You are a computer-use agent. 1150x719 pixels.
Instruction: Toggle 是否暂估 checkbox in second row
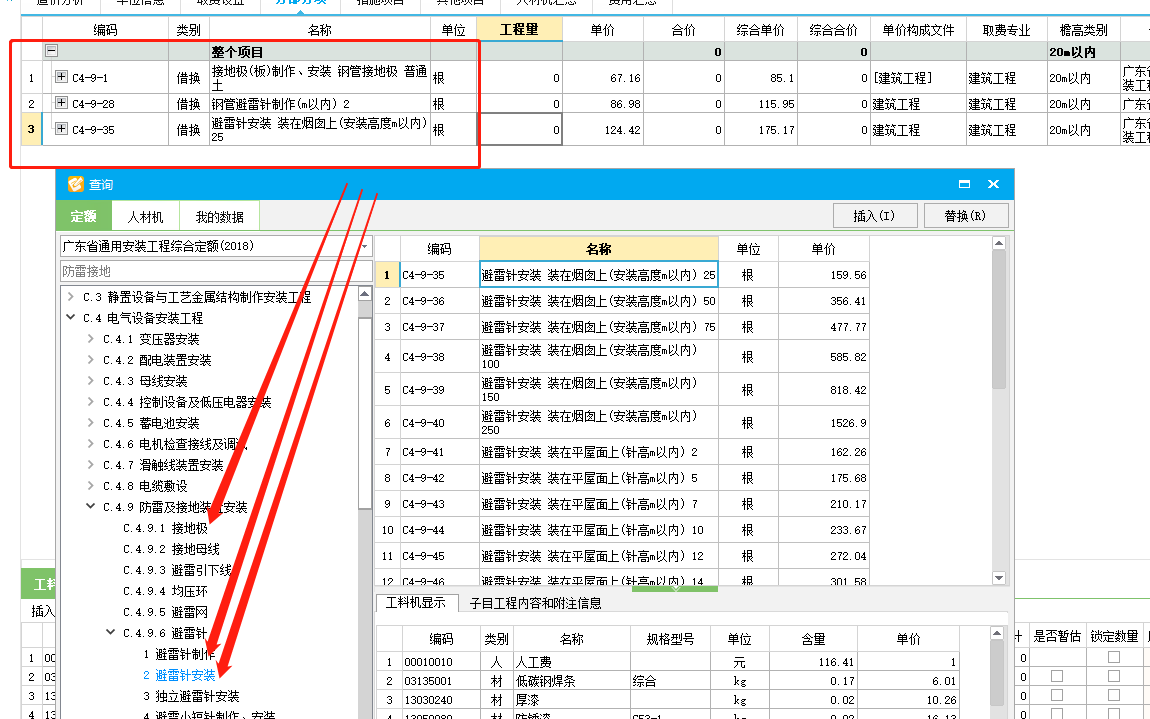[1057, 676]
